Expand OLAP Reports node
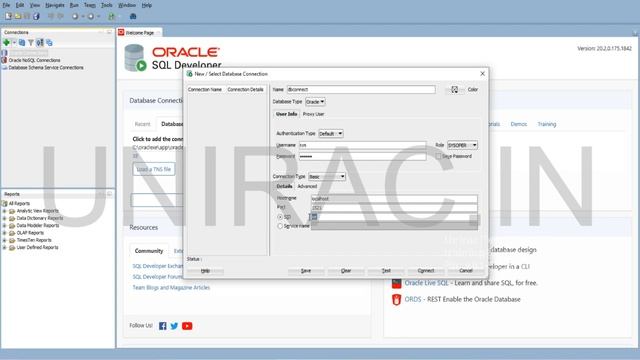Image resolution: width=640 pixels, height=360 pixels. [x=4, y=233]
